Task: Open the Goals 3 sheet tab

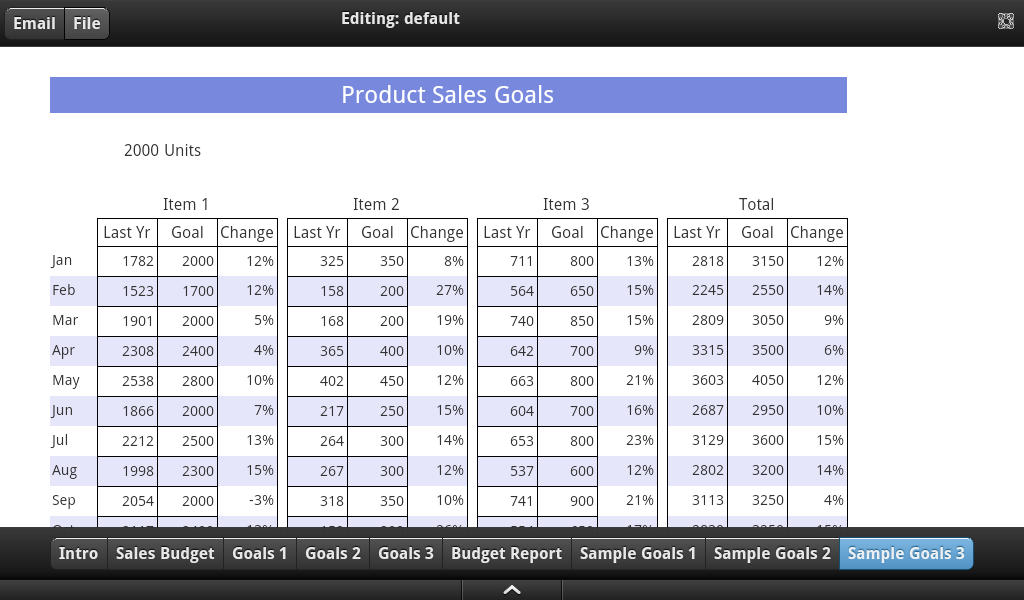Action: pyautogui.click(x=405, y=553)
